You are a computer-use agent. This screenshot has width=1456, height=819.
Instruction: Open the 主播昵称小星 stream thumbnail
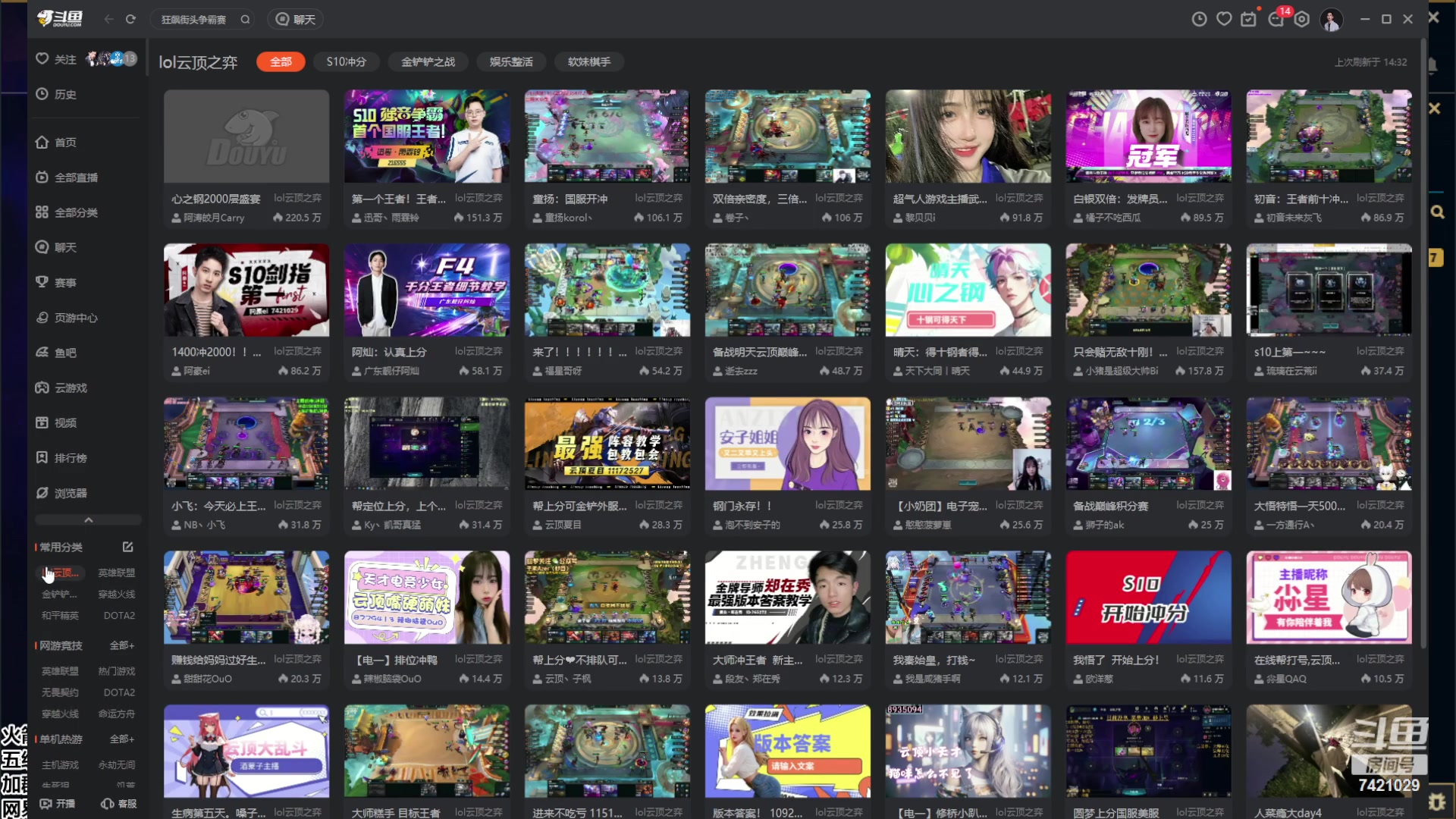point(1329,598)
